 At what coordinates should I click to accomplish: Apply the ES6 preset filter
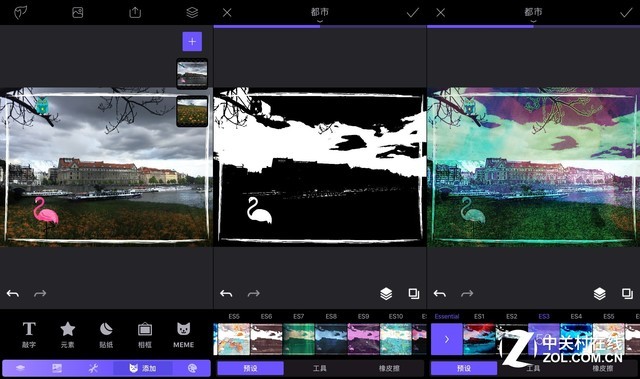(x=266, y=339)
